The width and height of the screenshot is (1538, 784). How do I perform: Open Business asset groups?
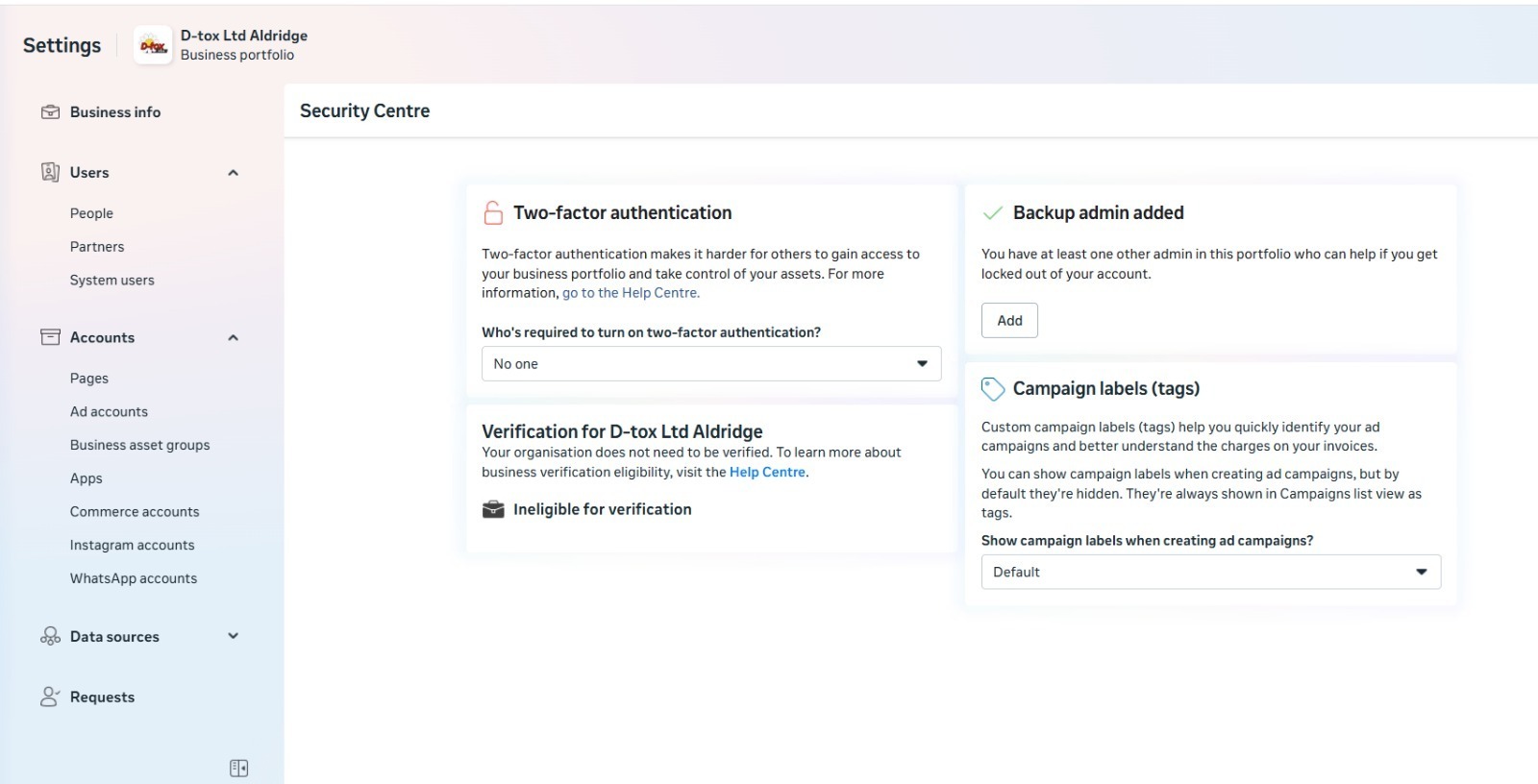pos(139,445)
